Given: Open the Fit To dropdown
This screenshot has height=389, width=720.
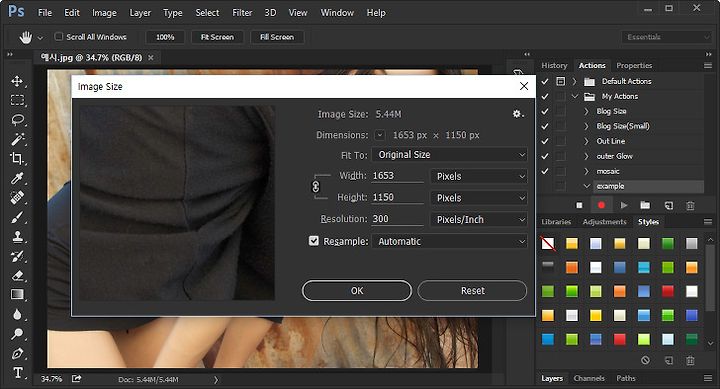Looking at the screenshot, I should coord(450,155).
